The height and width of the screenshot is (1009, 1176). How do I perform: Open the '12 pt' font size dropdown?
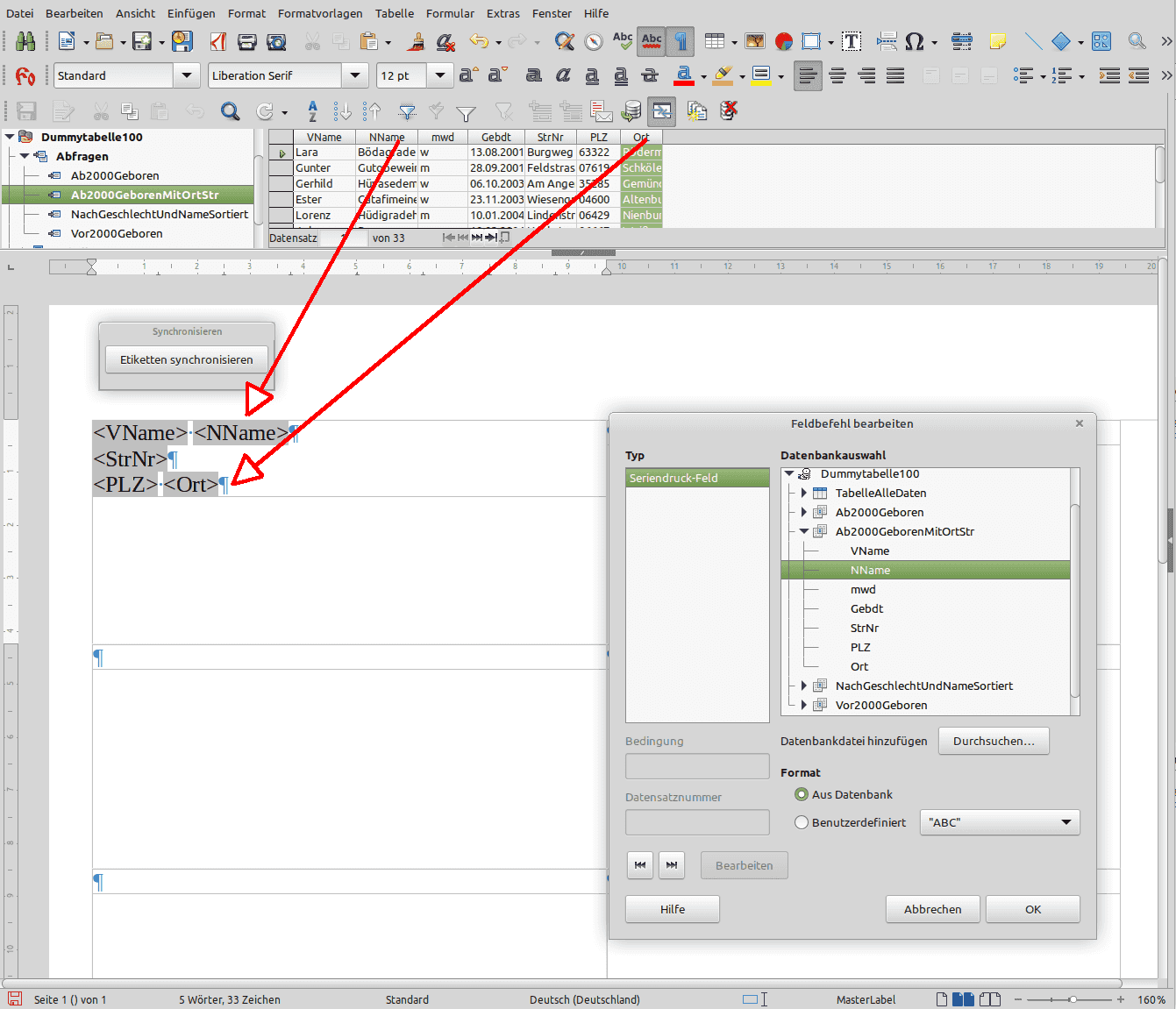coord(440,75)
